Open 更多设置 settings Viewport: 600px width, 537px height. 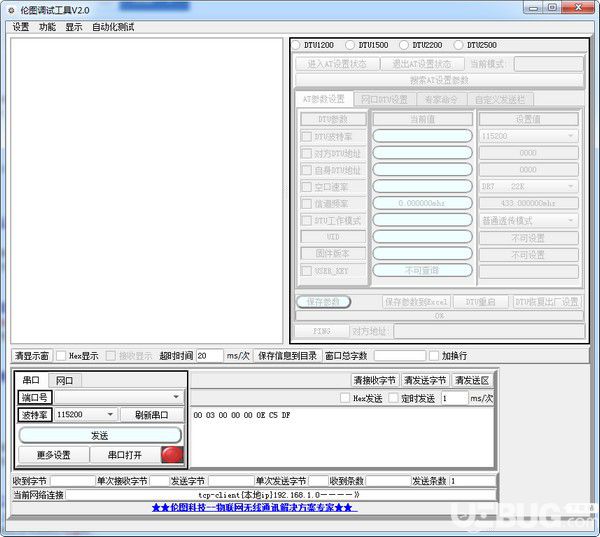click(x=54, y=455)
